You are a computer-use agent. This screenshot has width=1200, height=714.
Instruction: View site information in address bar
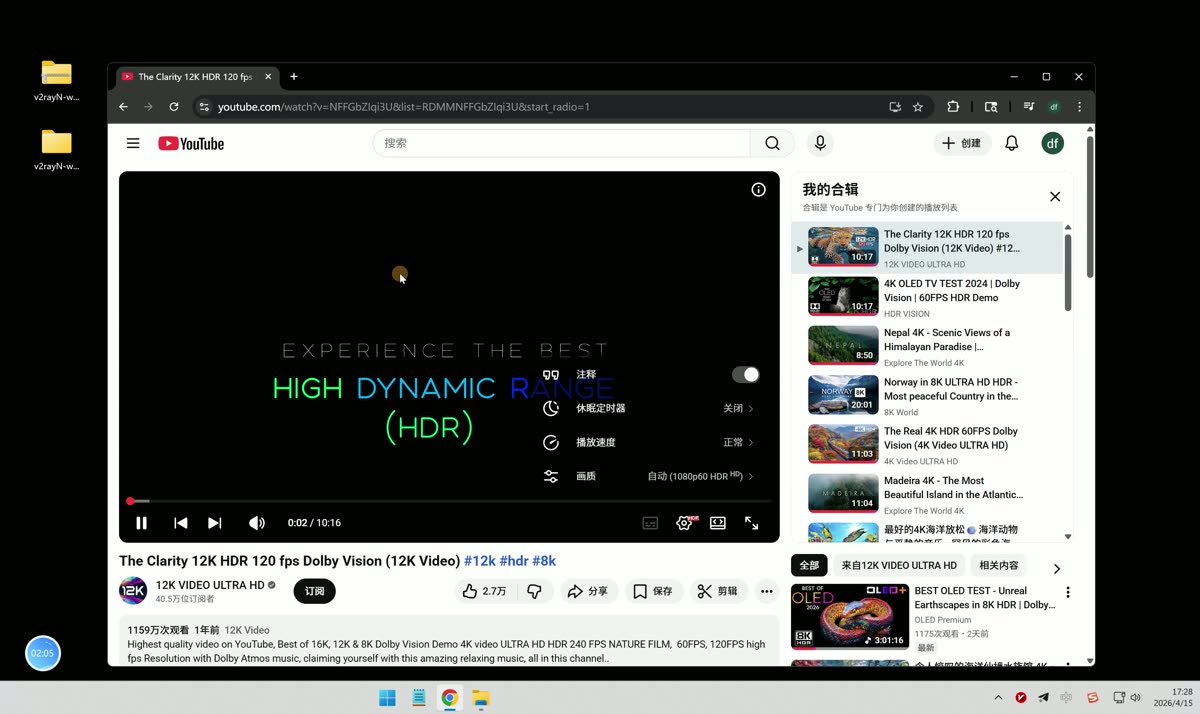pos(204,107)
